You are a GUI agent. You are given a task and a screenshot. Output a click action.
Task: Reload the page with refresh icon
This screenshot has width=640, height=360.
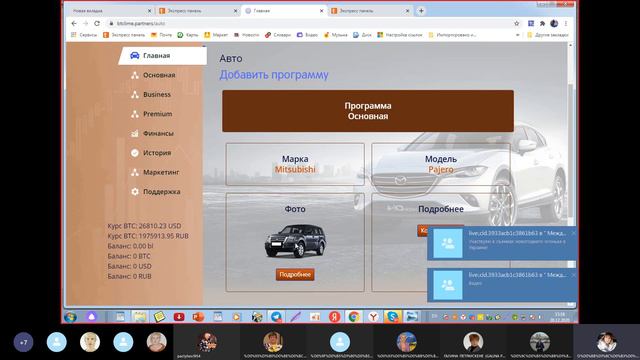(97, 24)
